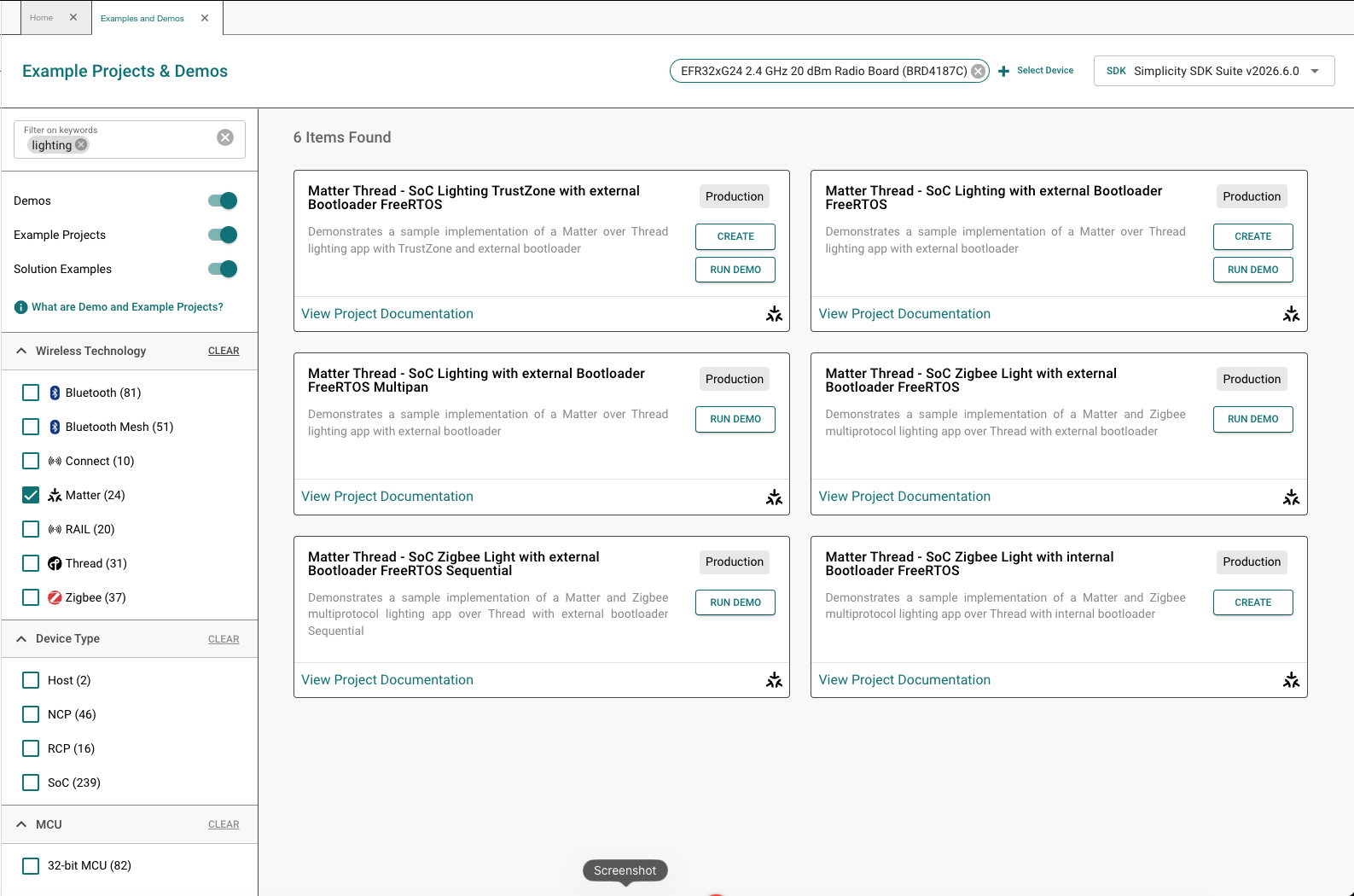This screenshot has width=1354, height=896.
Task: Open the Simplicity SDK Suite version dropdown
Action: point(1214,71)
